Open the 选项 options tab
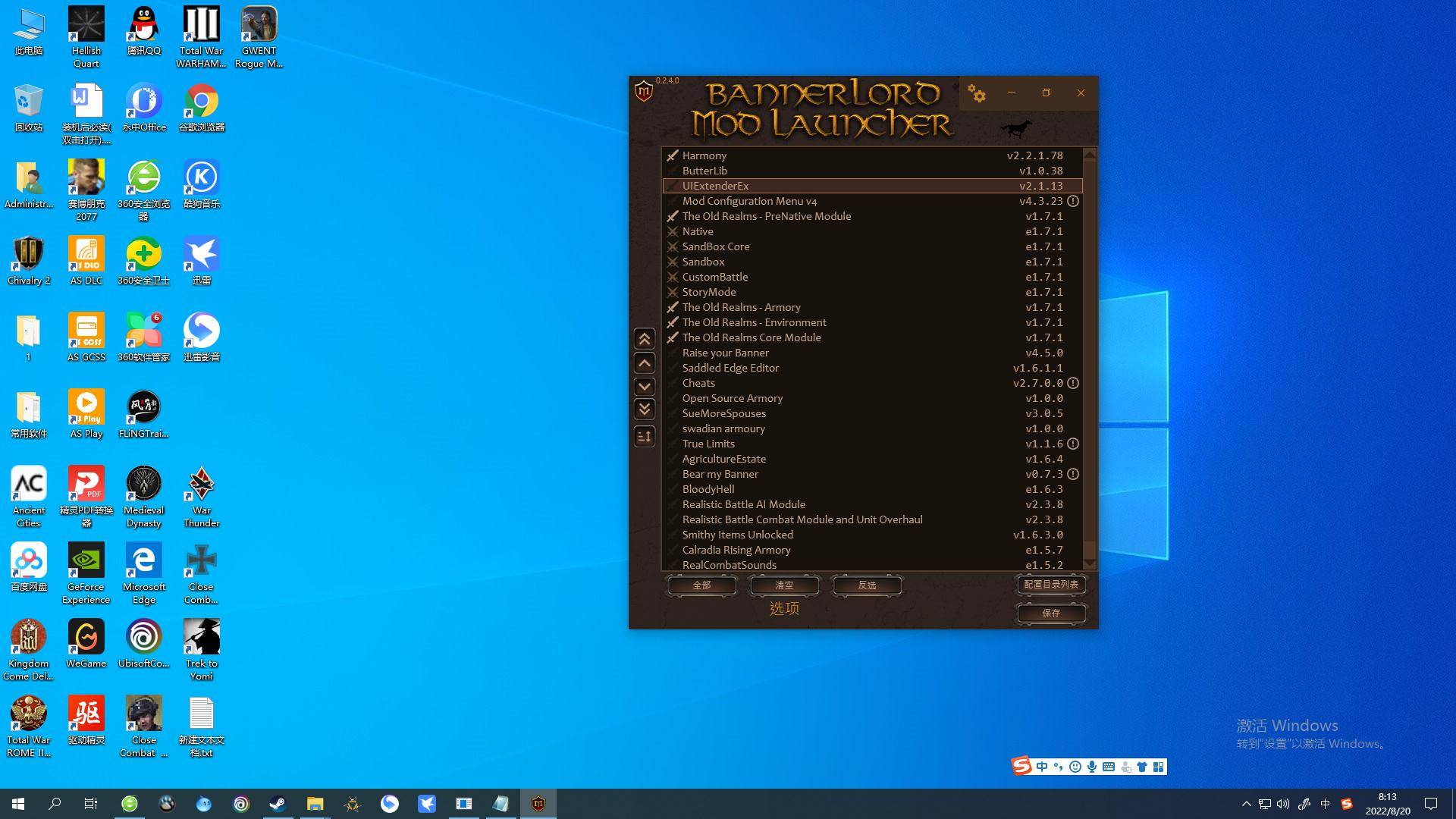 (x=784, y=608)
